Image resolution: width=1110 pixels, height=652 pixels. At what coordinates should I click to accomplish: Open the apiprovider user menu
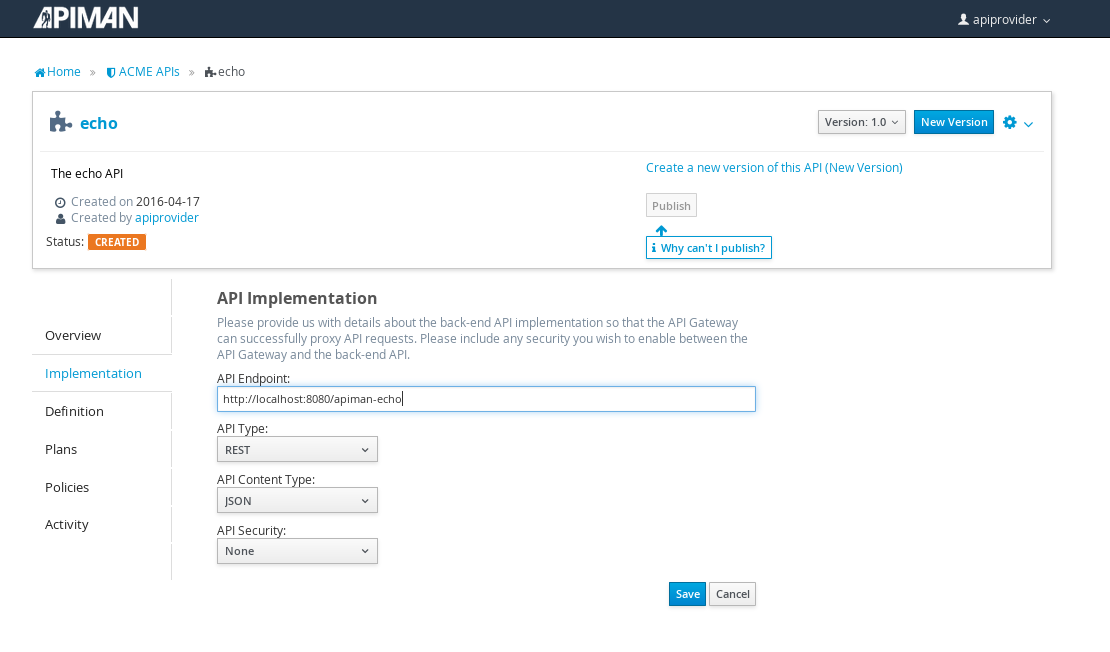click(x=1004, y=20)
